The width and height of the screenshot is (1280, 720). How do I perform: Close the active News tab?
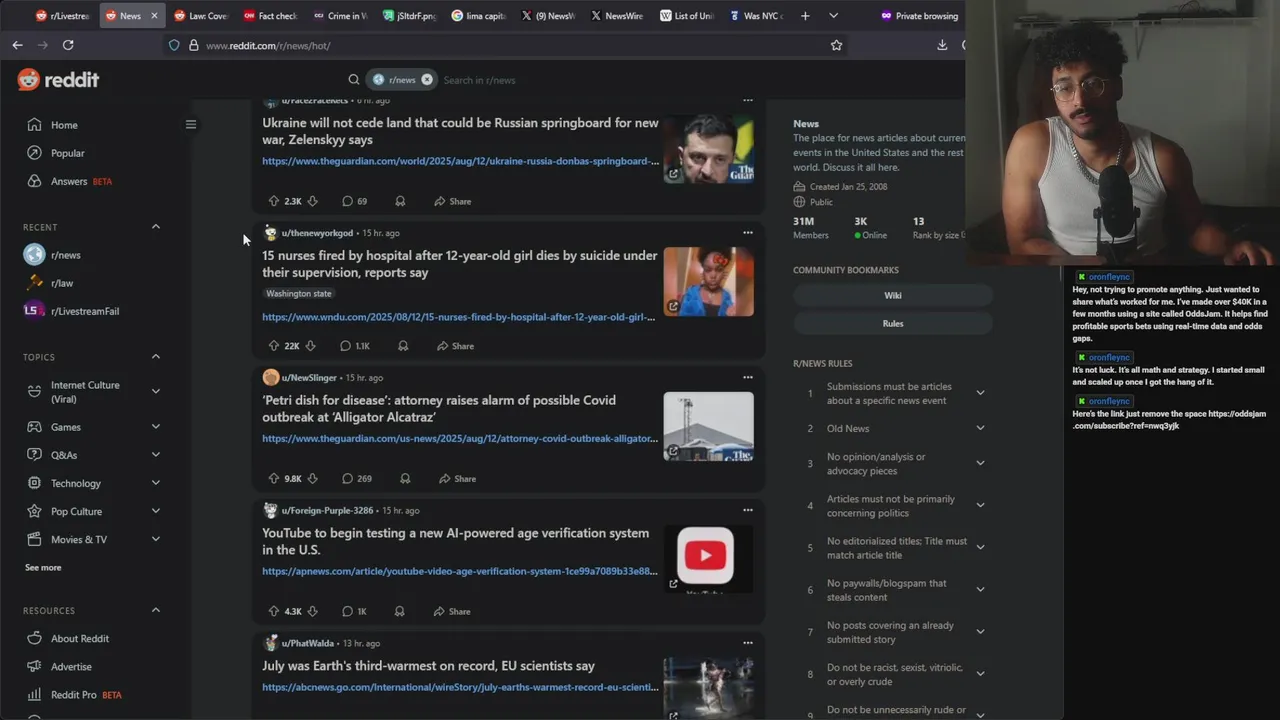[x=154, y=16]
